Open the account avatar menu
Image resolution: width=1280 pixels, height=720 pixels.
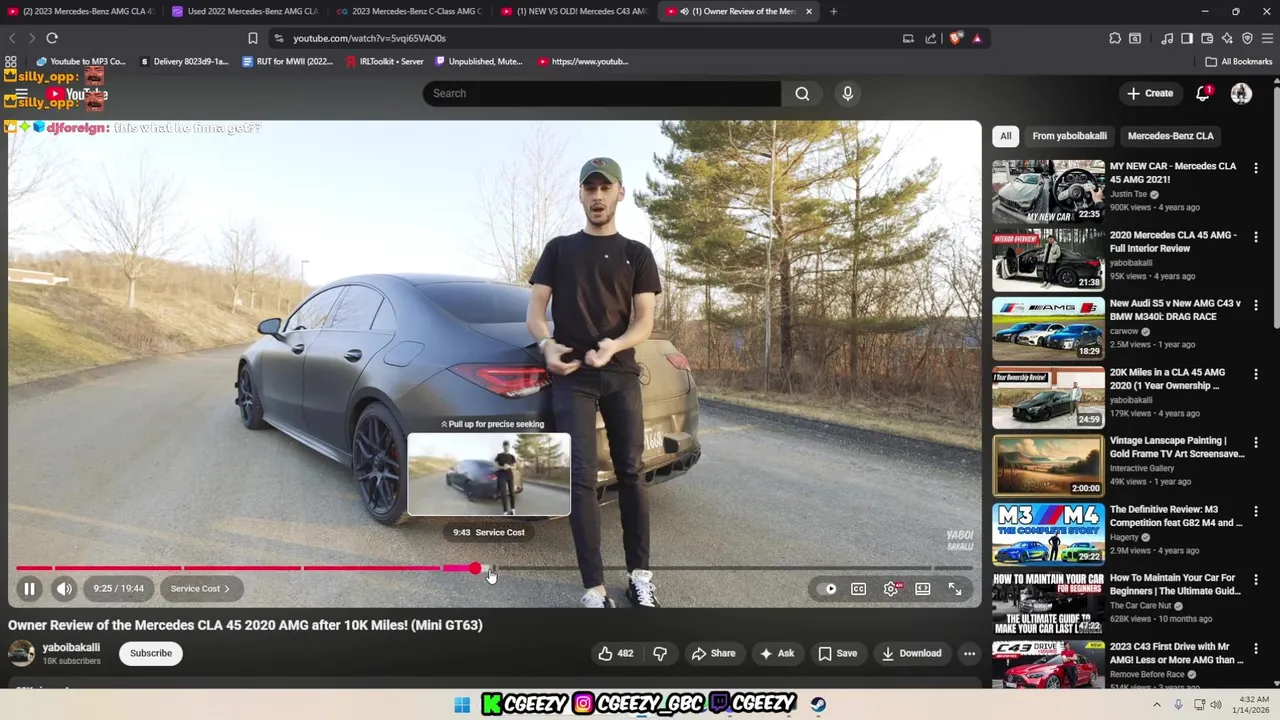pos(1241,93)
